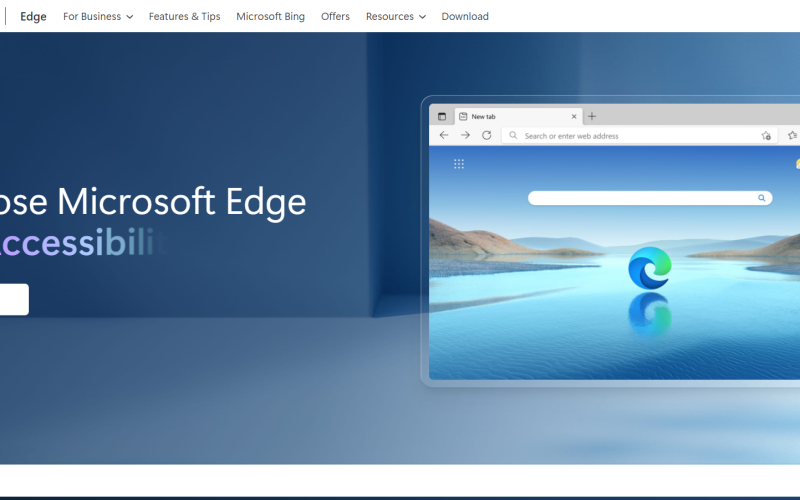Open the Offers menu item
Viewport: 800px width, 500px height.
pos(335,16)
